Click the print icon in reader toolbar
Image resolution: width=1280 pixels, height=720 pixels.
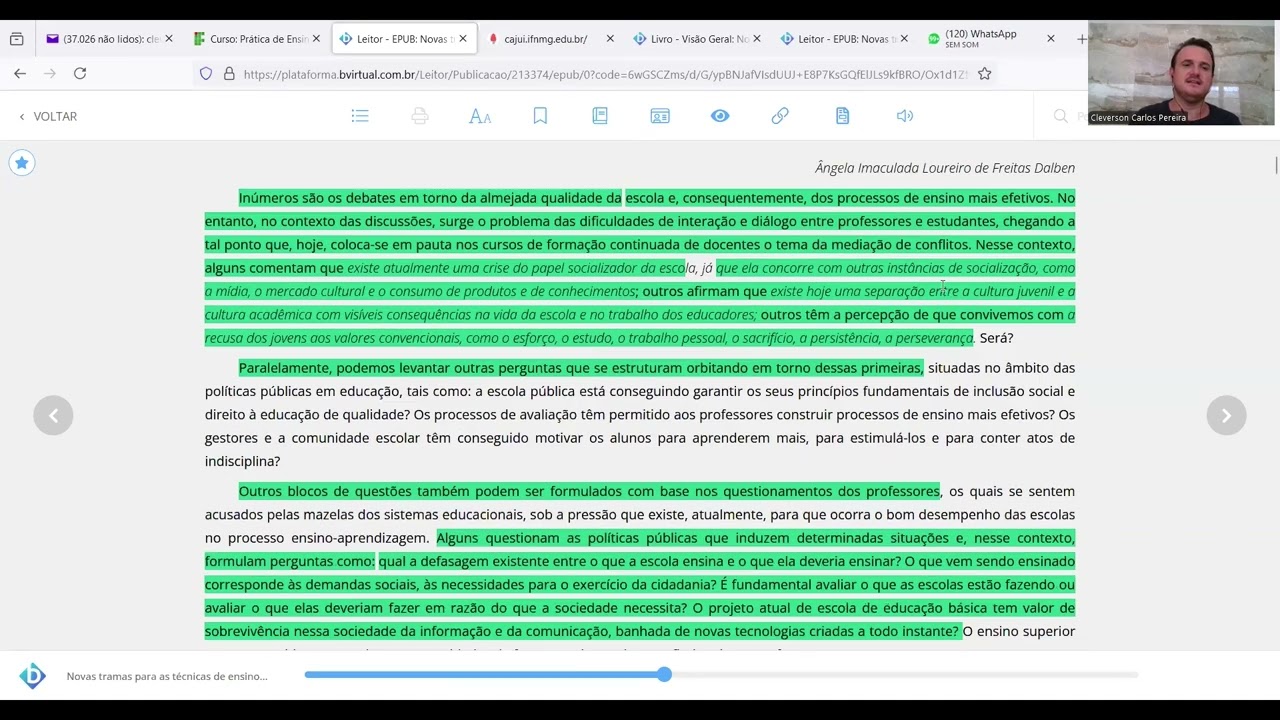click(x=420, y=116)
